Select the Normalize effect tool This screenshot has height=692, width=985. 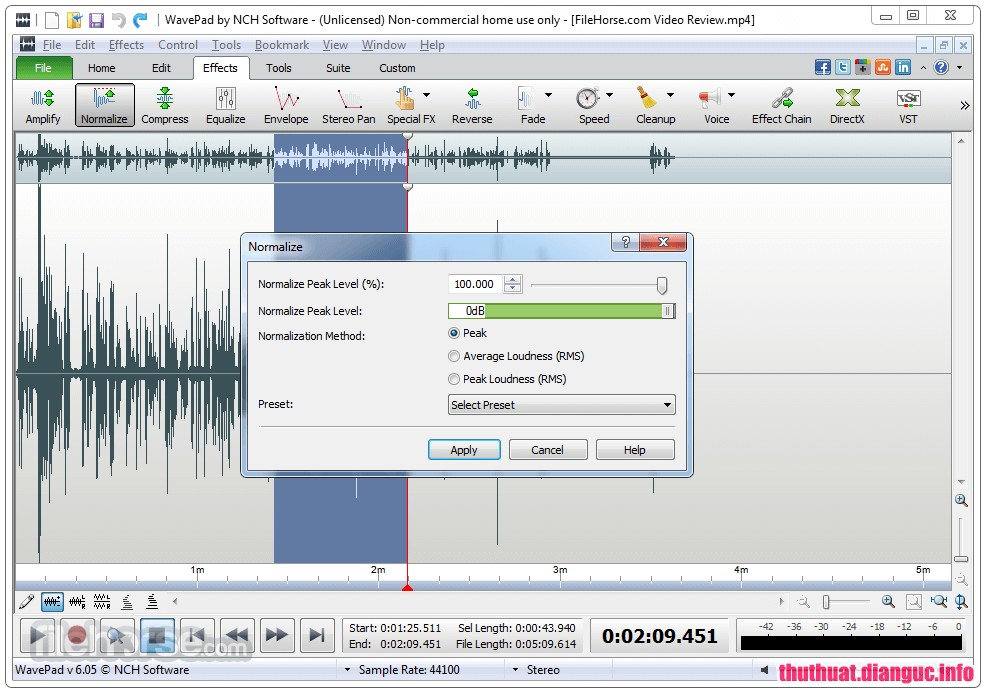click(x=104, y=106)
